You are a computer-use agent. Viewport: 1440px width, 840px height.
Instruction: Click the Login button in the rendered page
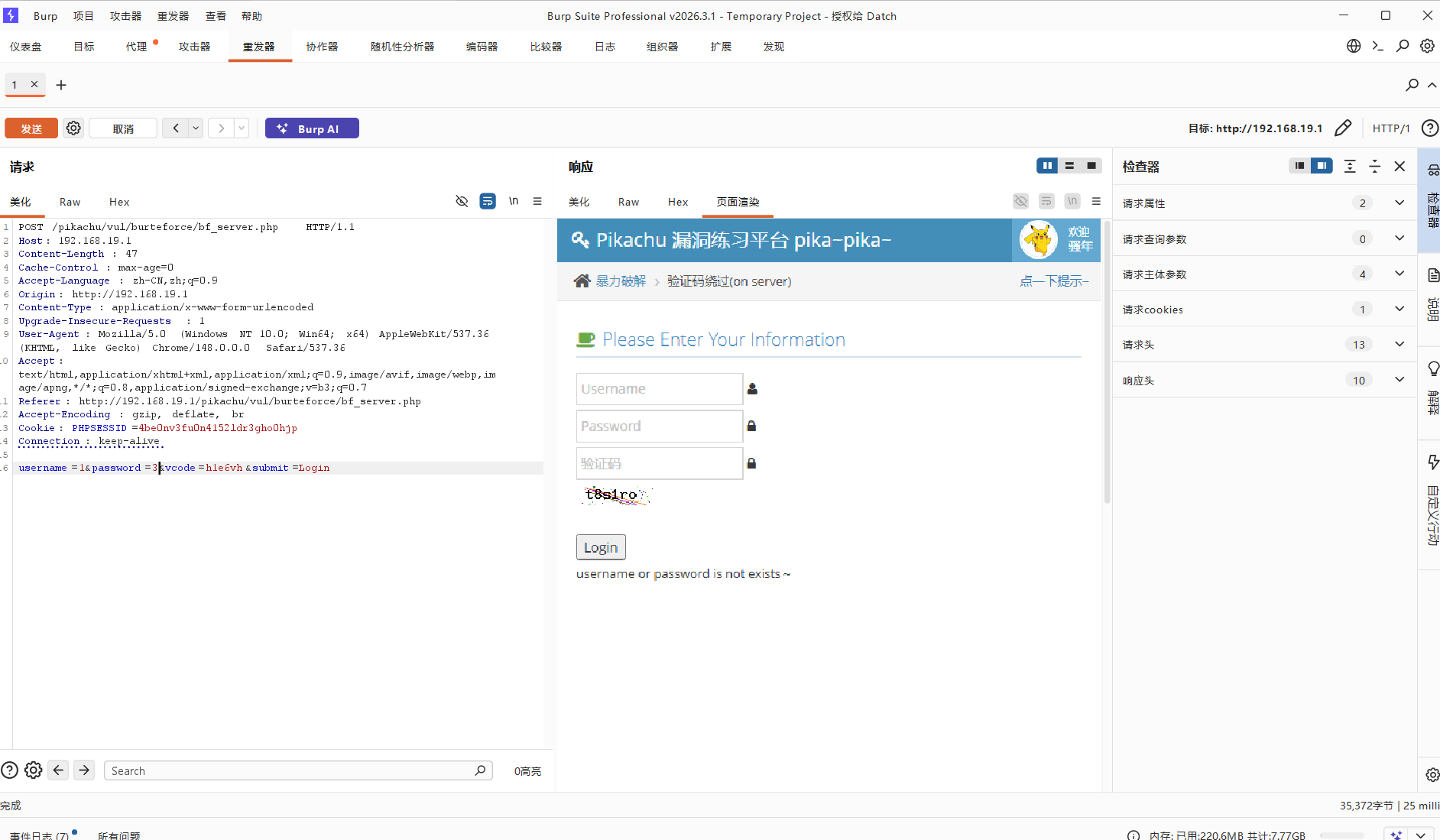[601, 547]
